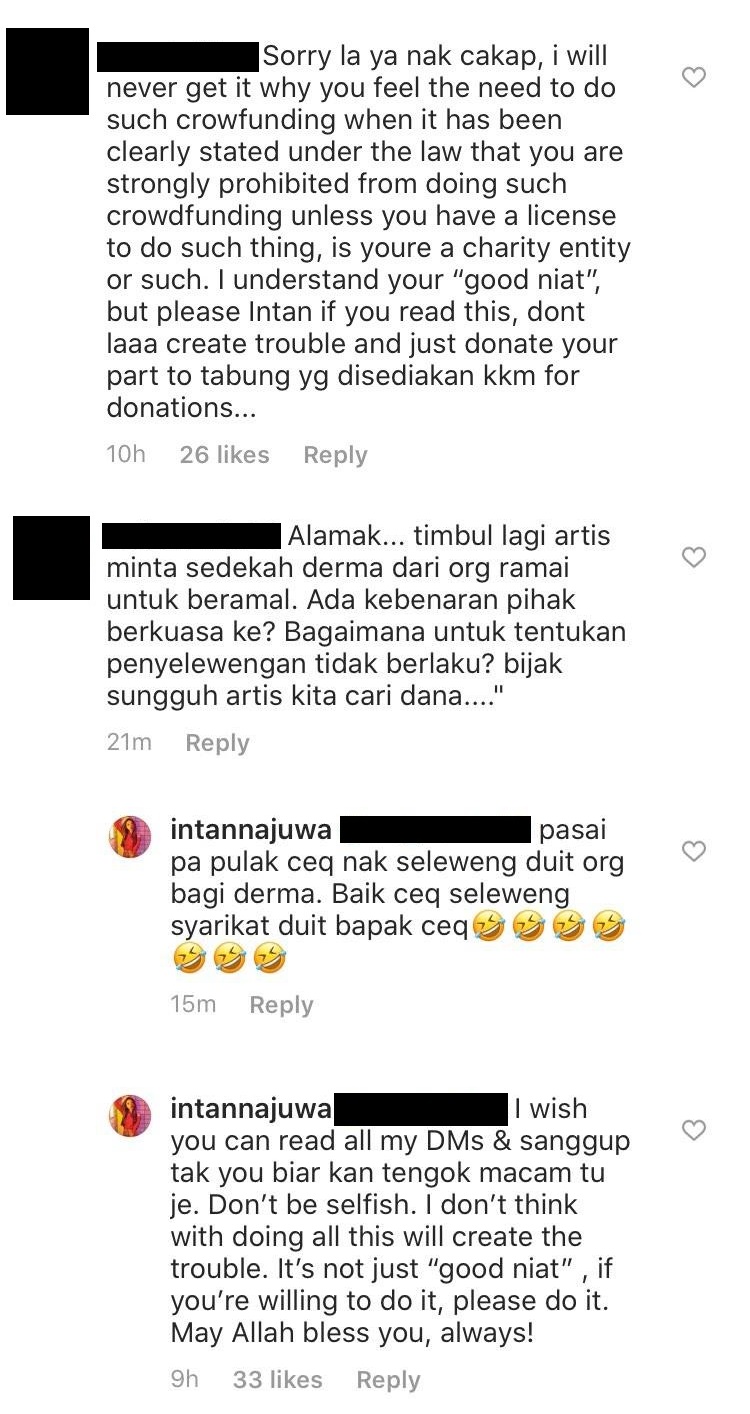Open intannajuwa username on the 9h reply
The width and height of the screenshot is (750, 1414).
(x=252, y=1109)
